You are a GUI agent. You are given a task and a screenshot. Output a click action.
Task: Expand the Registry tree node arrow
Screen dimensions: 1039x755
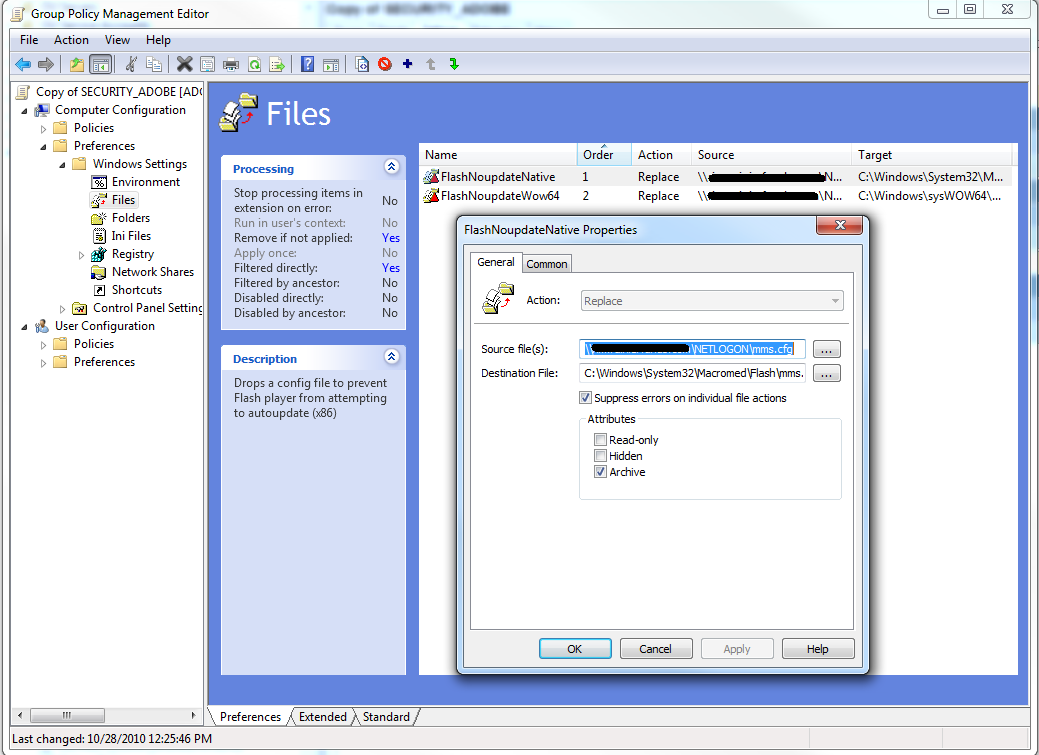82,255
